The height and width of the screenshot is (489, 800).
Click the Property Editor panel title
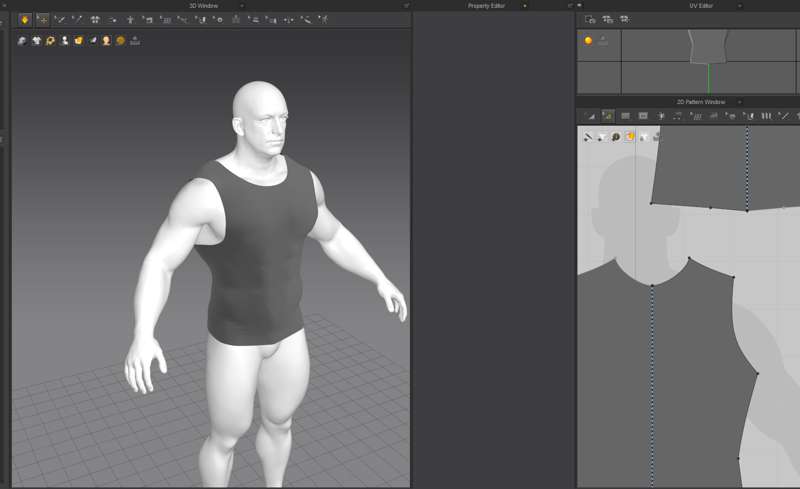(486, 6)
